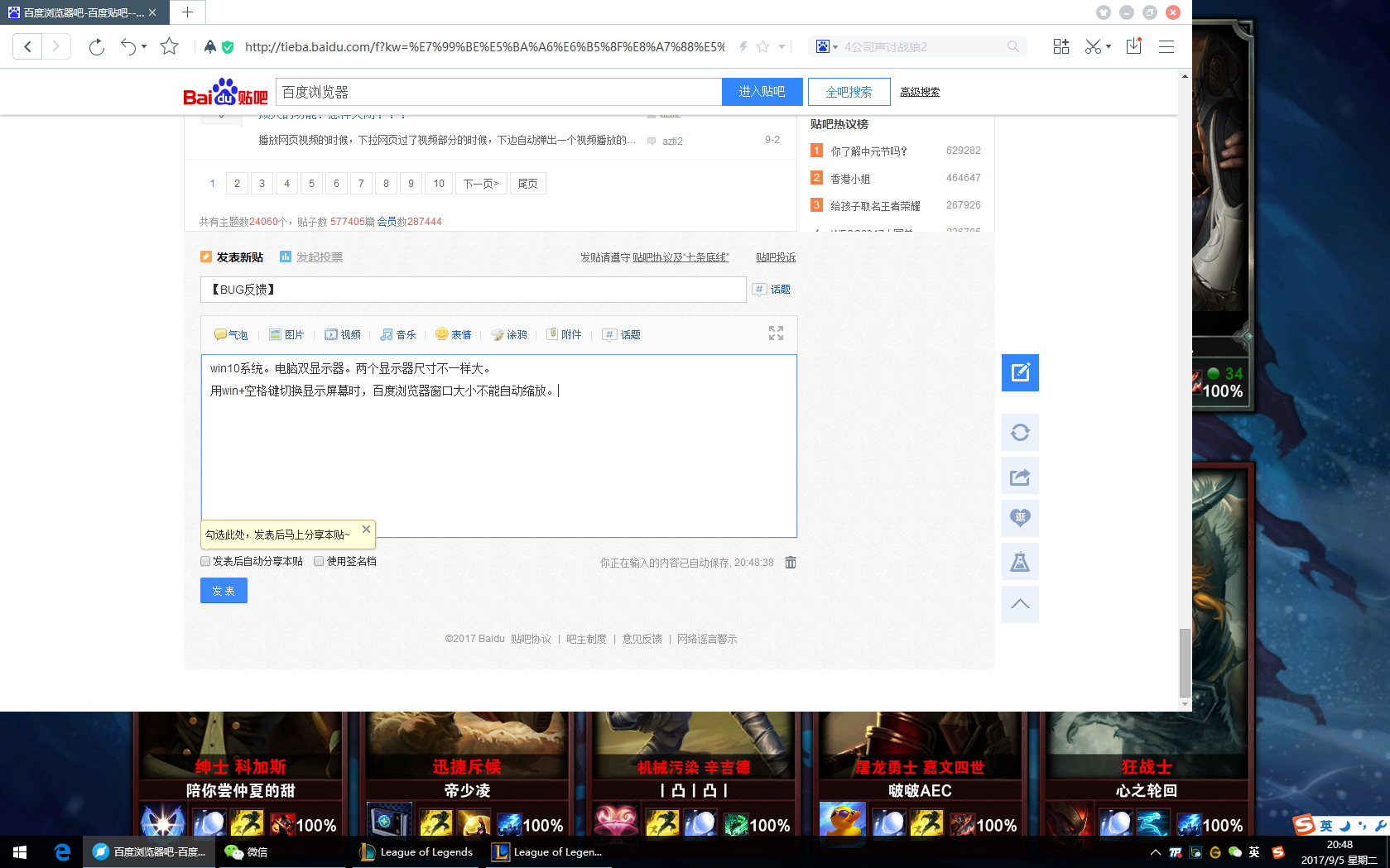Open the downloads icon in toolbar
This screenshot has height=868, width=1390.
[x=1134, y=46]
